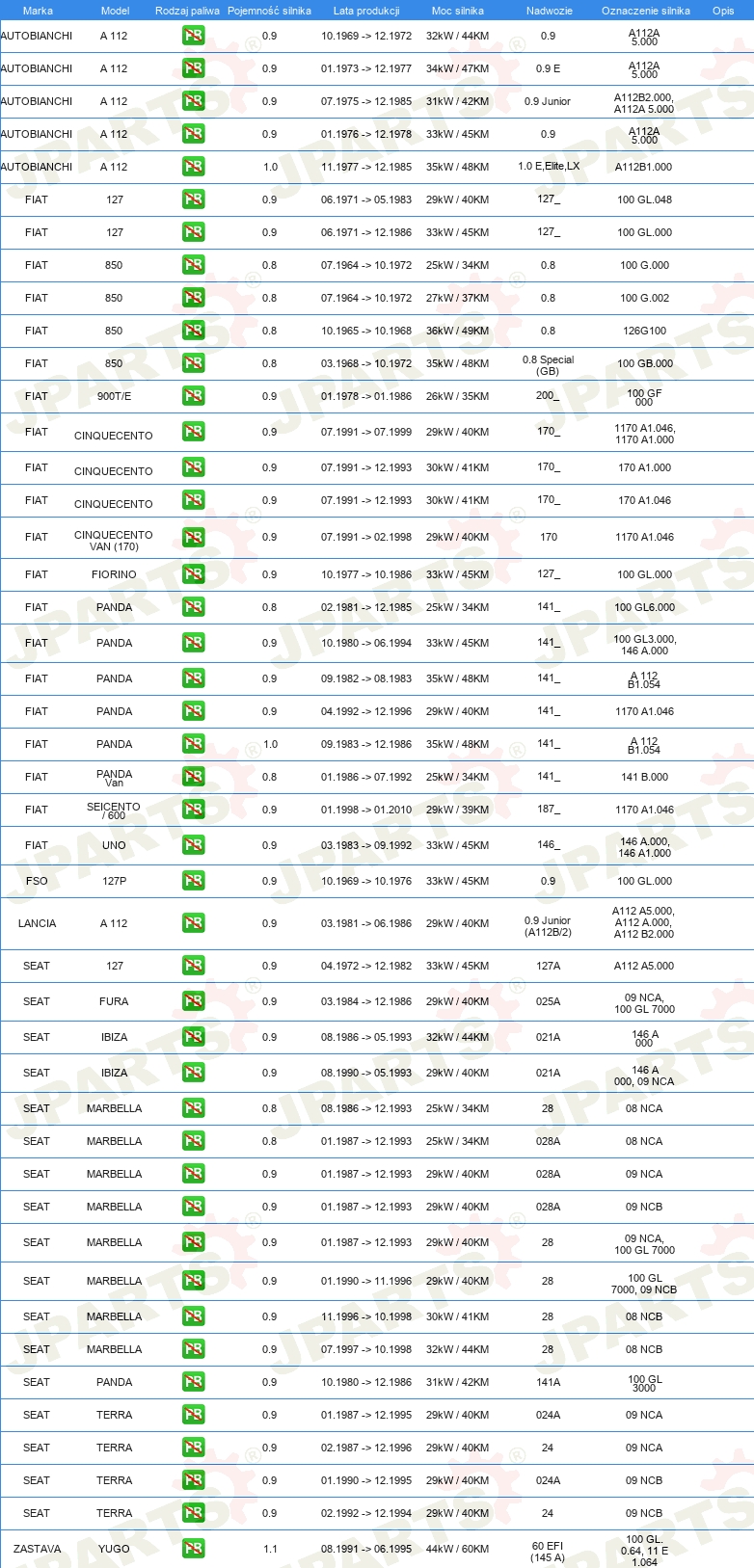Viewport: 754px width, 1568px height.
Task: Click the 900T/E model cell
Action: (114, 396)
